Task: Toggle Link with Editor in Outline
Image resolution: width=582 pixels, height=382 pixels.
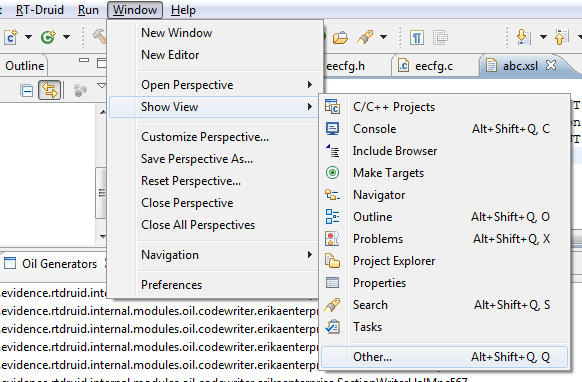Action: [49, 90]
